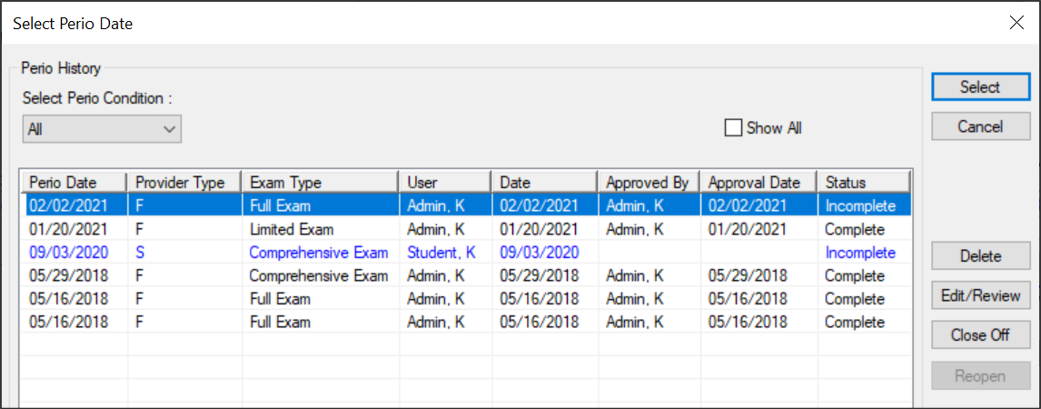
Task: Sort by Perio Date column header
Action: point(75,182)
